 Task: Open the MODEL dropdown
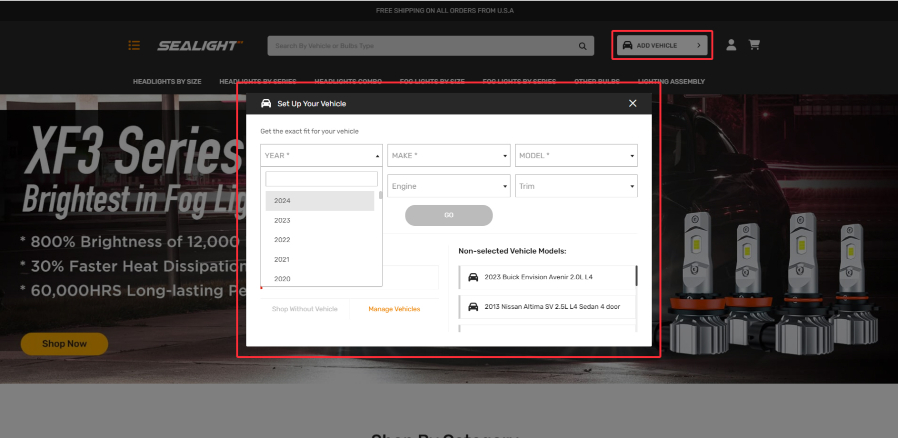576,156
